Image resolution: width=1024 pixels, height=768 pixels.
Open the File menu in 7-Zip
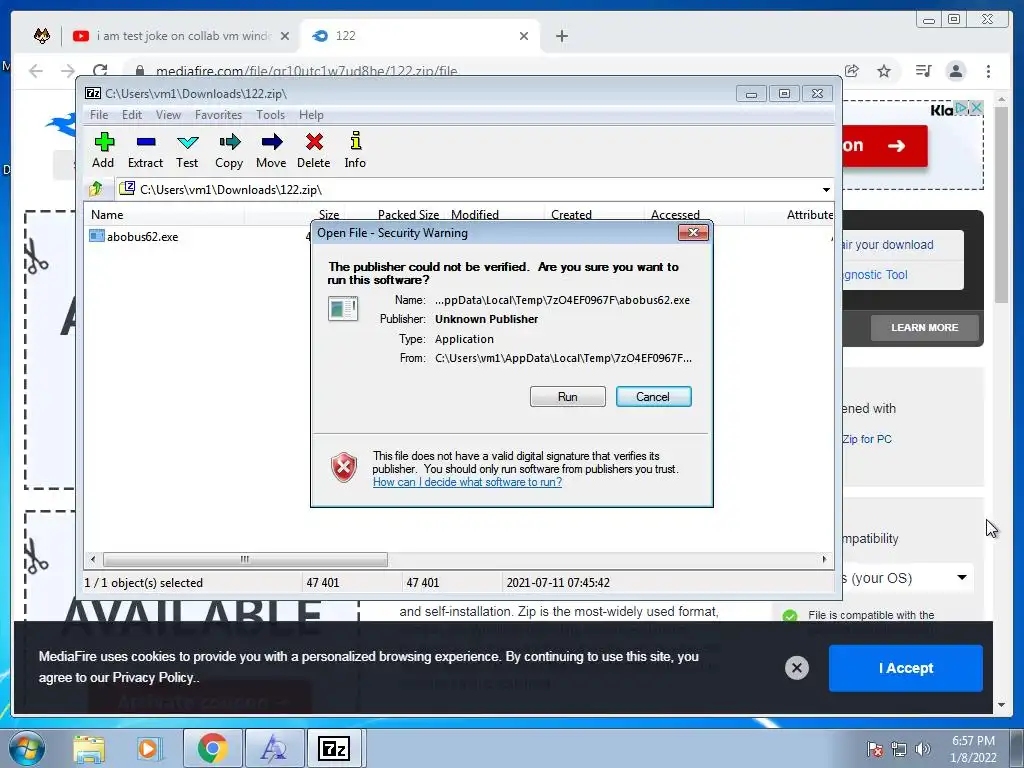pyautogui.click(x=99, y=115)
